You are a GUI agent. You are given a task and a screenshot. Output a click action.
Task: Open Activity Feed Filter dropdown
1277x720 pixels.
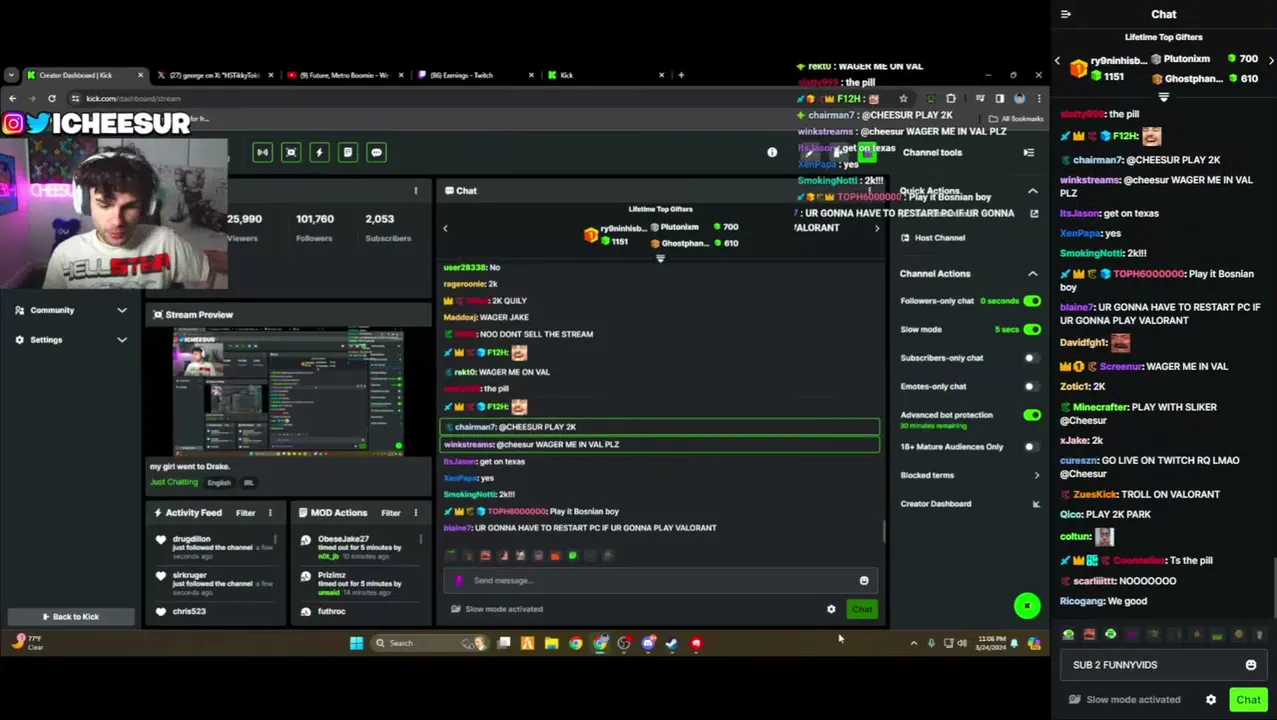[245, 513]
